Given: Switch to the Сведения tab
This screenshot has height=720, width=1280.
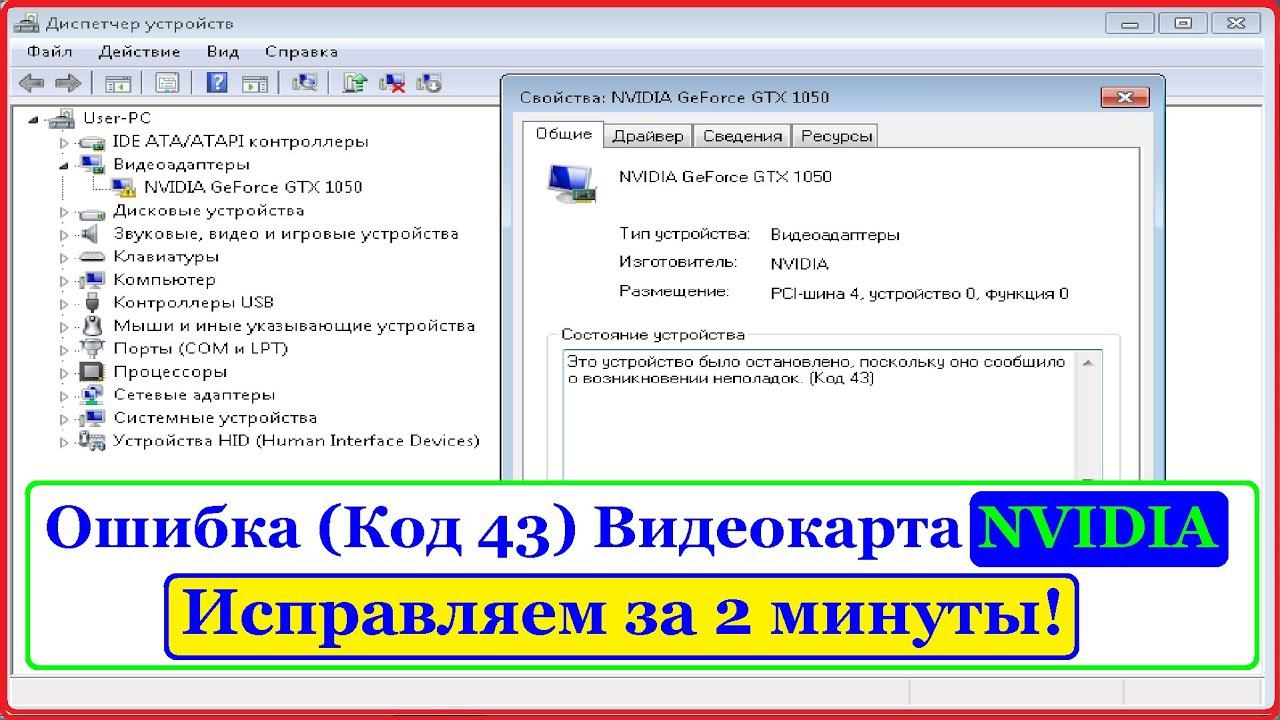Looking at the screenshot, I should [x=742, y=136].
